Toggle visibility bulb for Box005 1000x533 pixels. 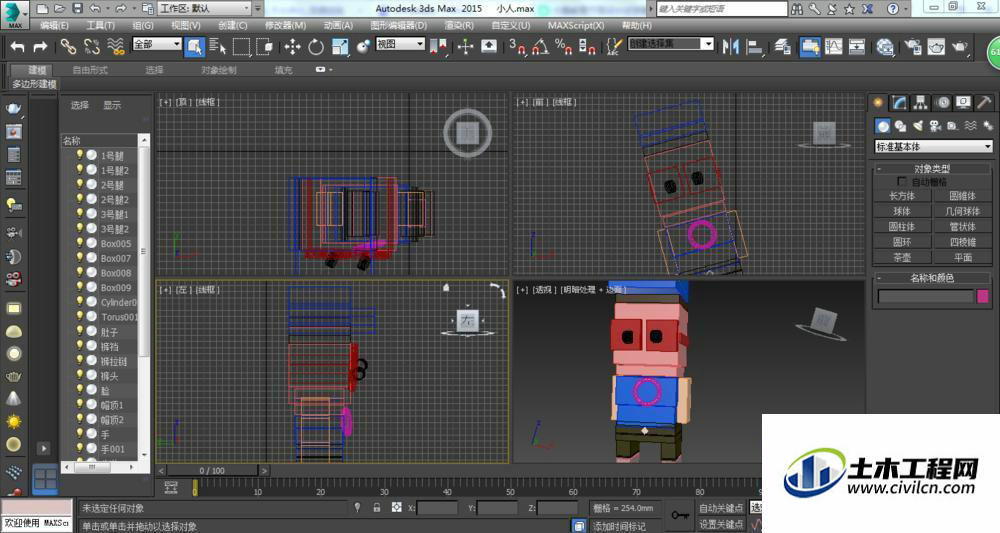point(80,242)
